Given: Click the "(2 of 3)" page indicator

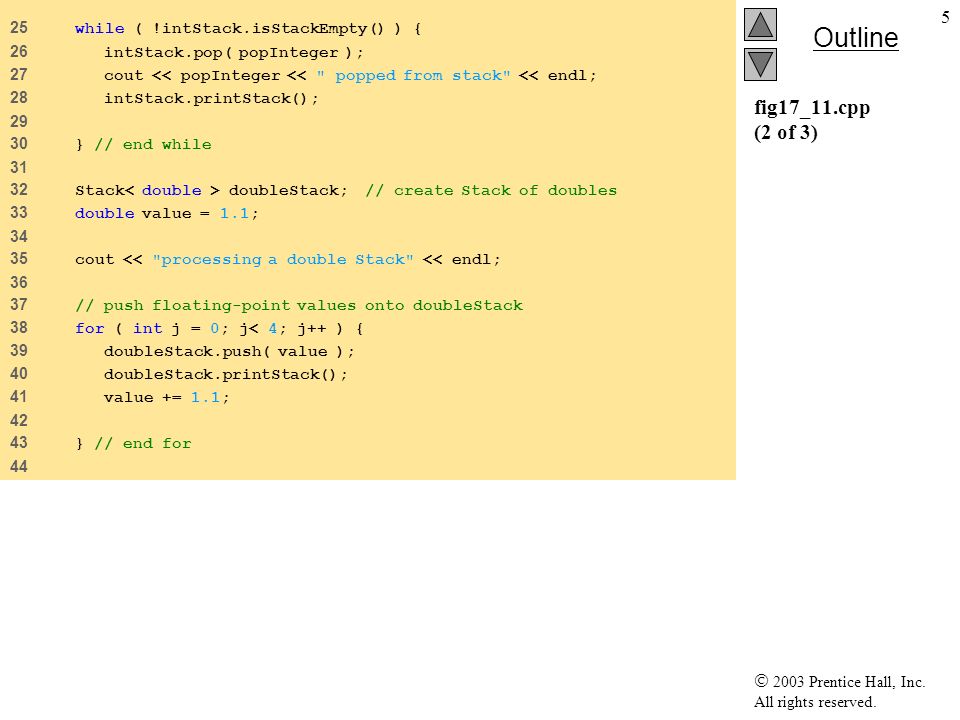Looking at the screenshot, I should tap(786, 133).
